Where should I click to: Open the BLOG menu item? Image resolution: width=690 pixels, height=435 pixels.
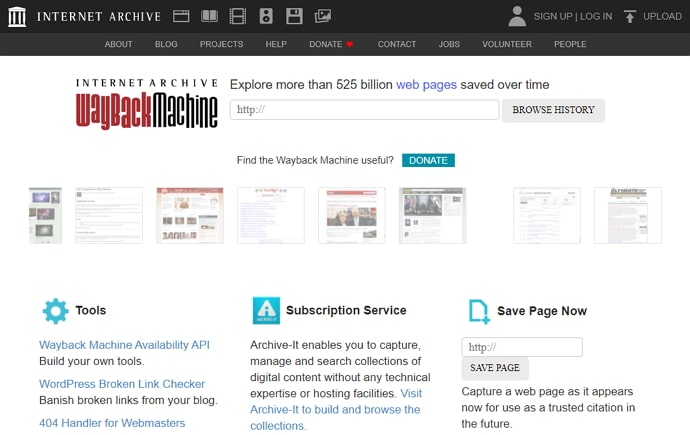click(166, 44)
